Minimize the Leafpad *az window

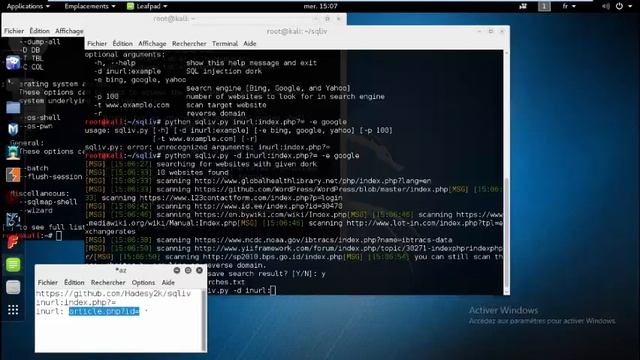coord(177,270)
